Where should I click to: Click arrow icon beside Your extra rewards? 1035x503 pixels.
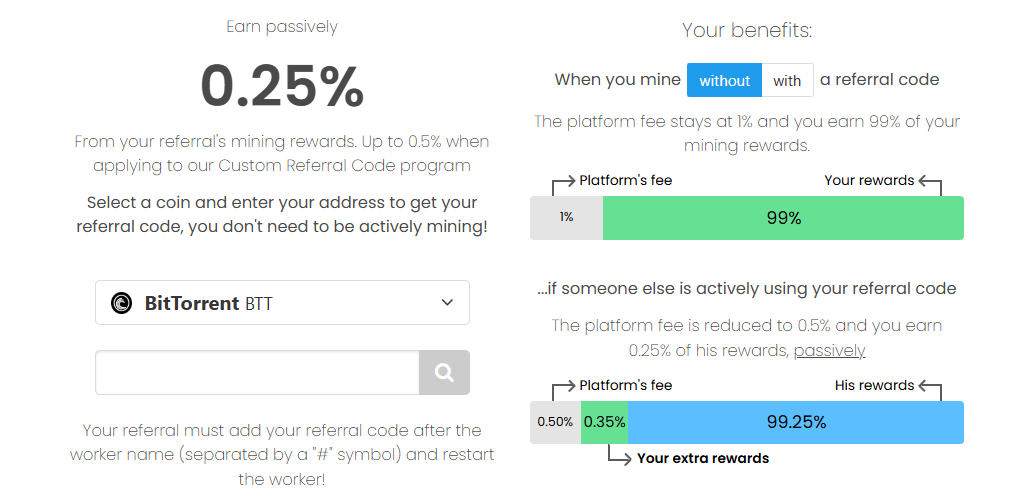pos(618,455)
